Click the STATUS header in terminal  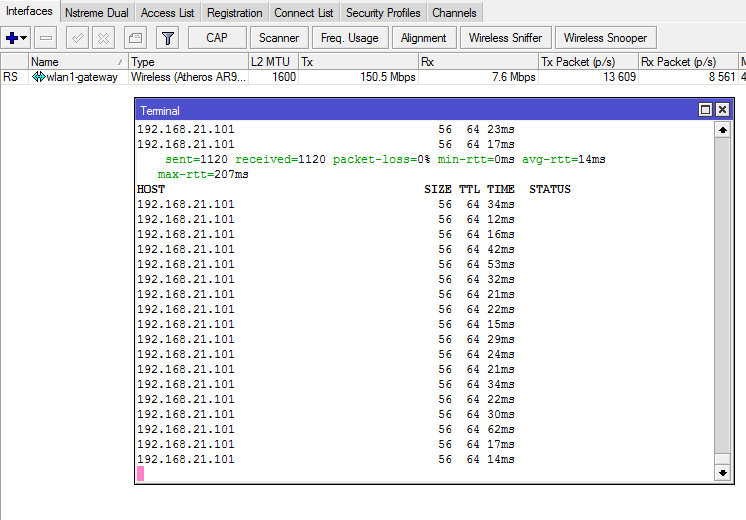tap(550, 189)
